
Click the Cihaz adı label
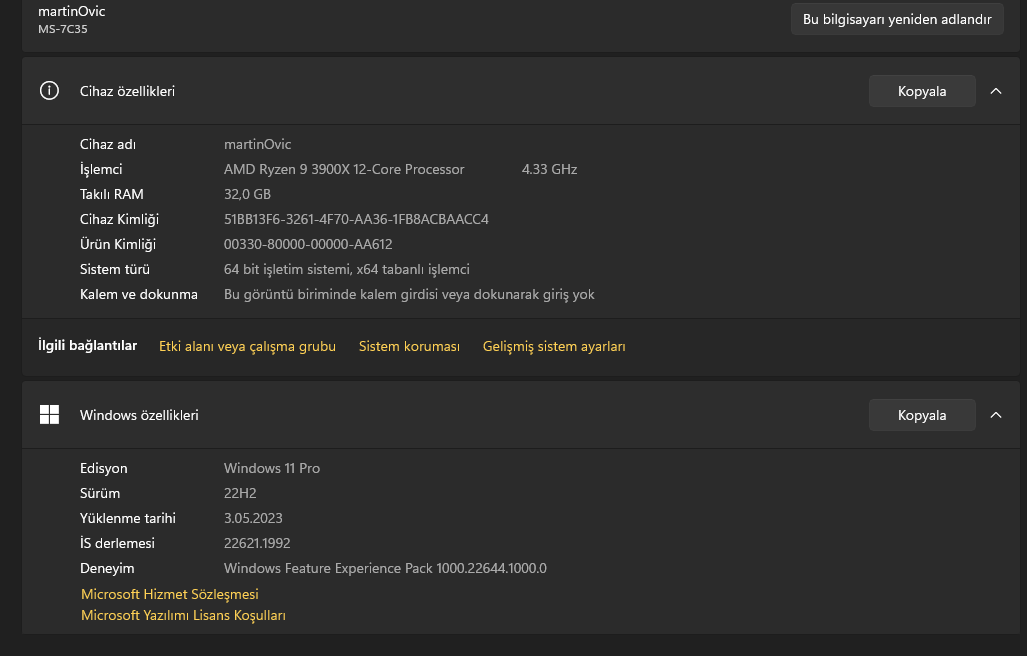107,144
